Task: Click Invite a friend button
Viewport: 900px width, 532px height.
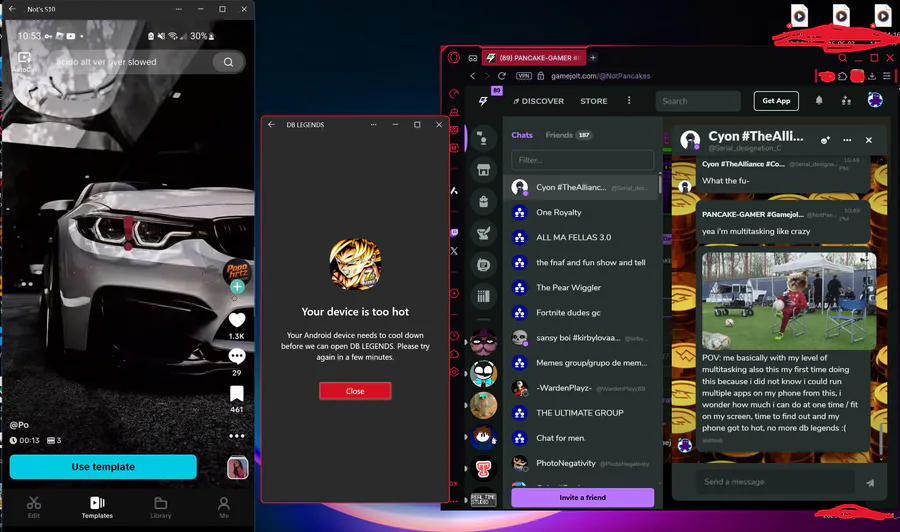Action: (582, 498)
